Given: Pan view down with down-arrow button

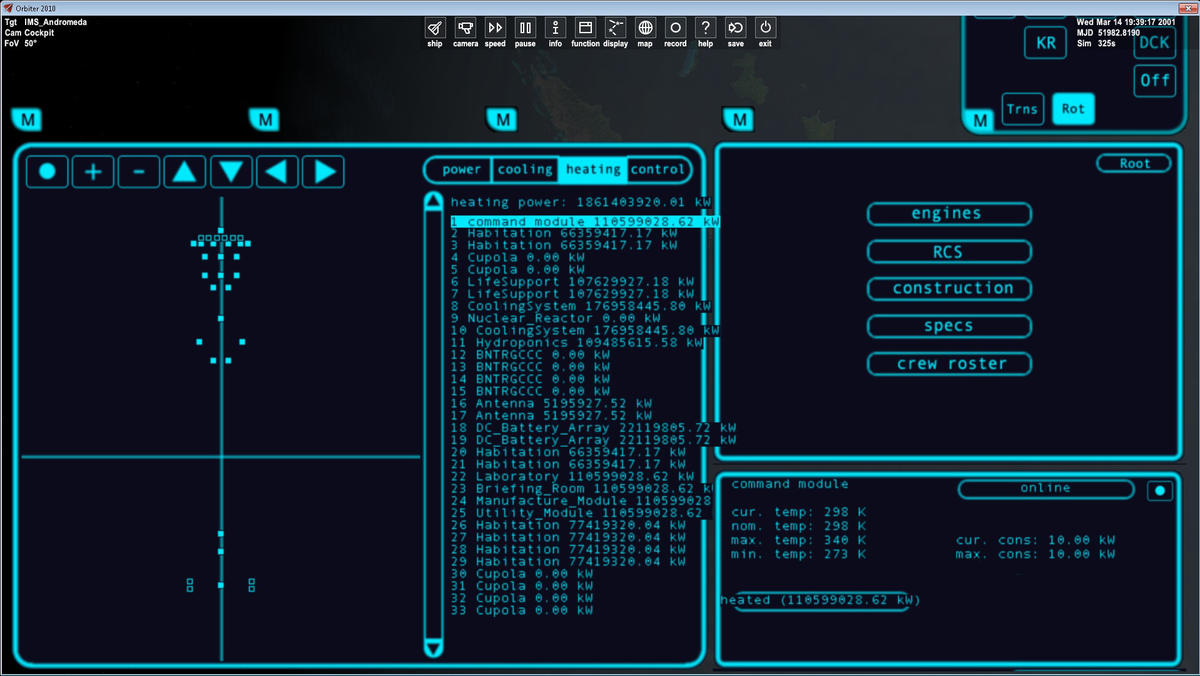Looking at the screenshot, I should click(231, 172).
